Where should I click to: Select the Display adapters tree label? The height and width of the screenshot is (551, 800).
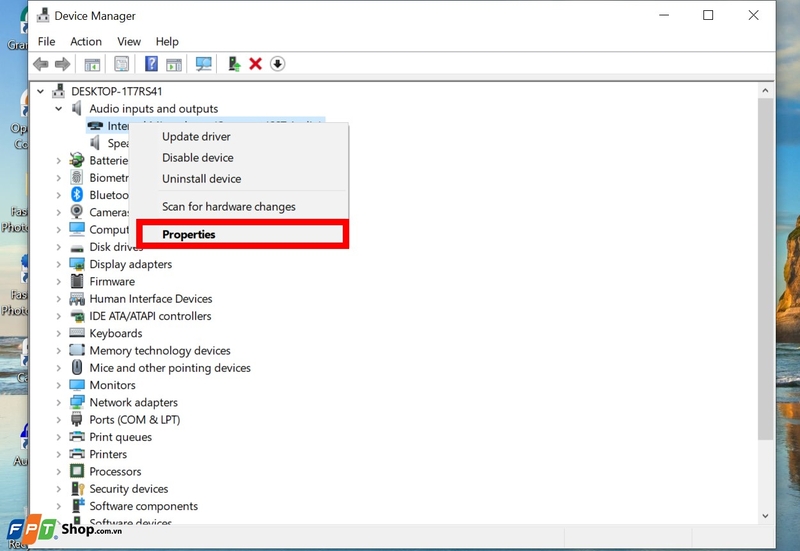click(131, 264)
